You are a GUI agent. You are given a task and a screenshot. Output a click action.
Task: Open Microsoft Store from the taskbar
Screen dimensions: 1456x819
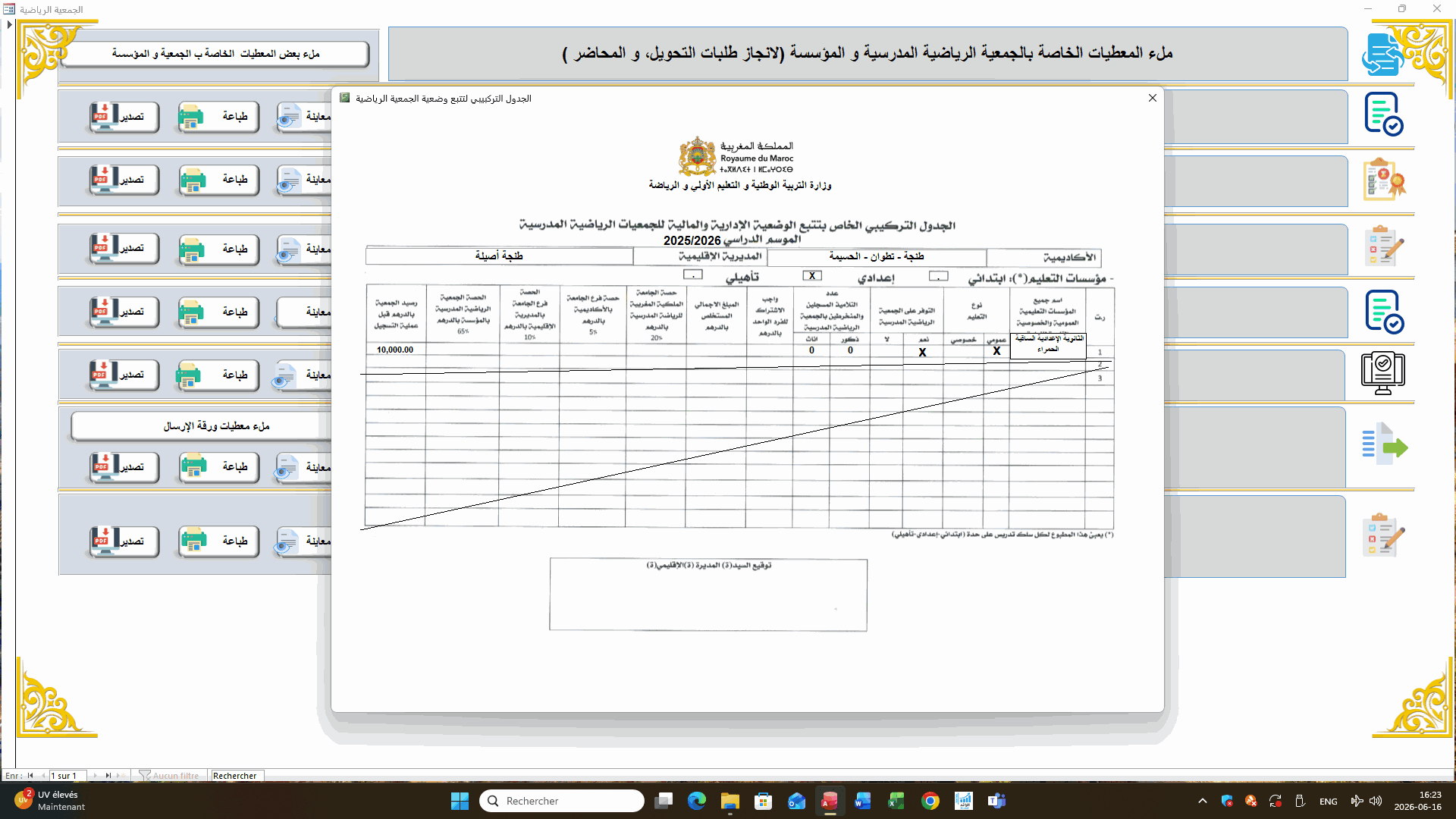763,801
